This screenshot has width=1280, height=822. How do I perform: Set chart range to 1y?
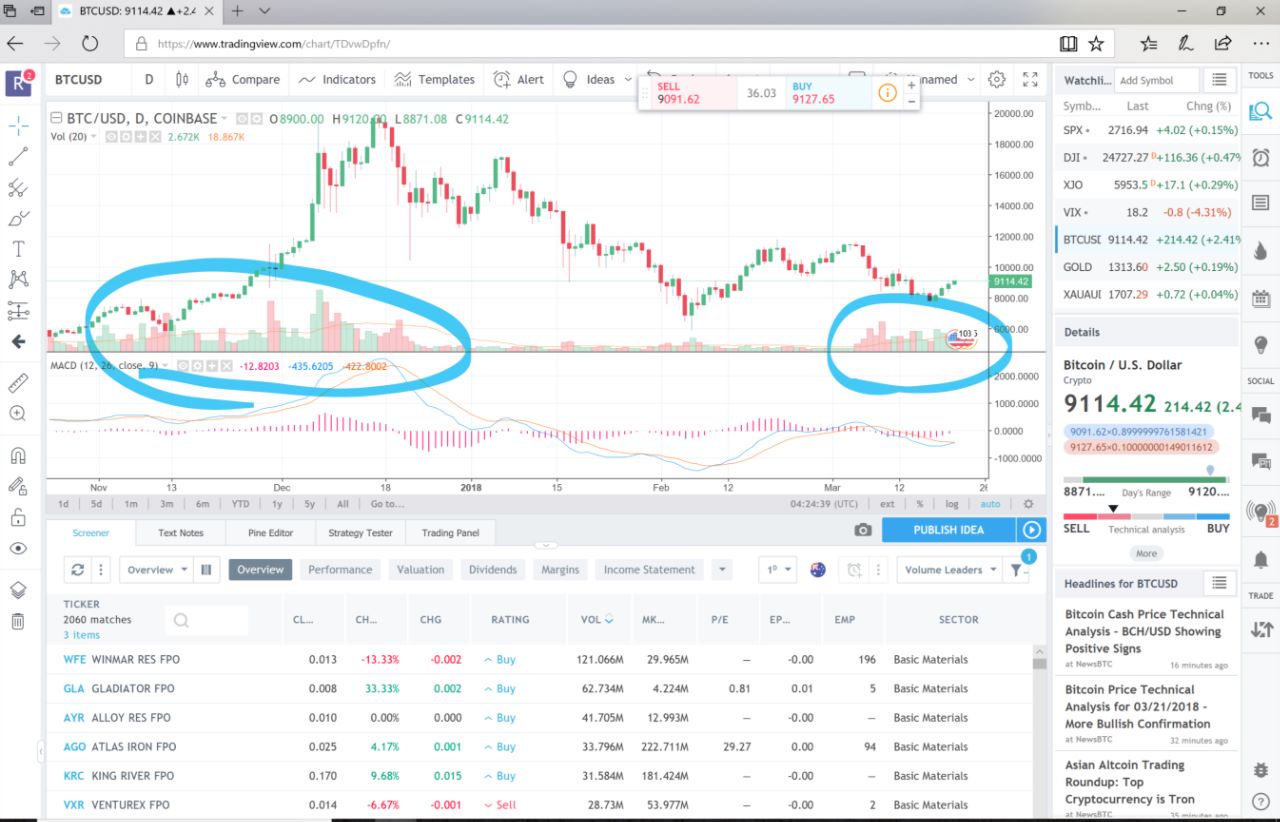pos(276,504)
